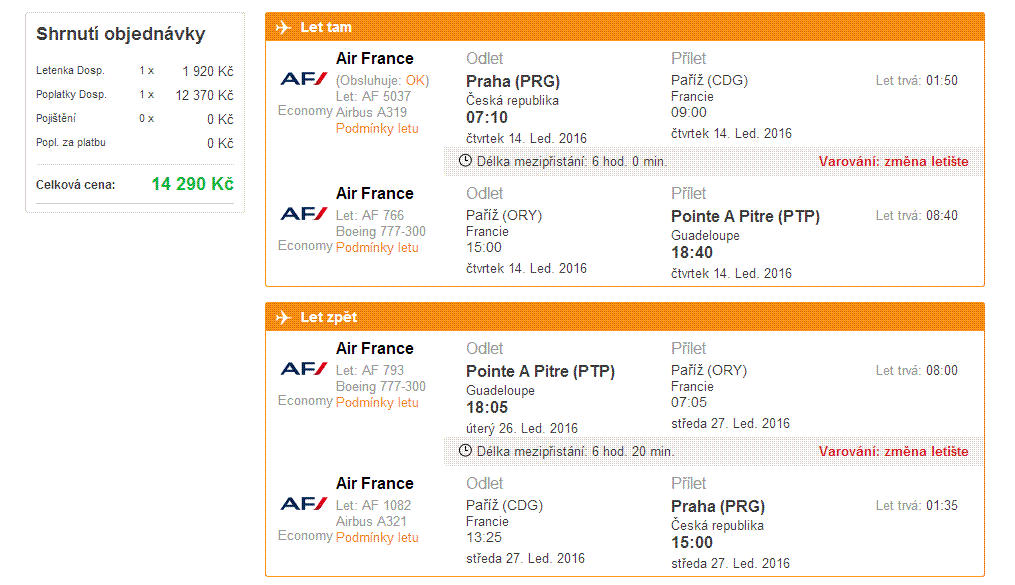Click the total price 14 290 Kč

click(x=192, y=184)
